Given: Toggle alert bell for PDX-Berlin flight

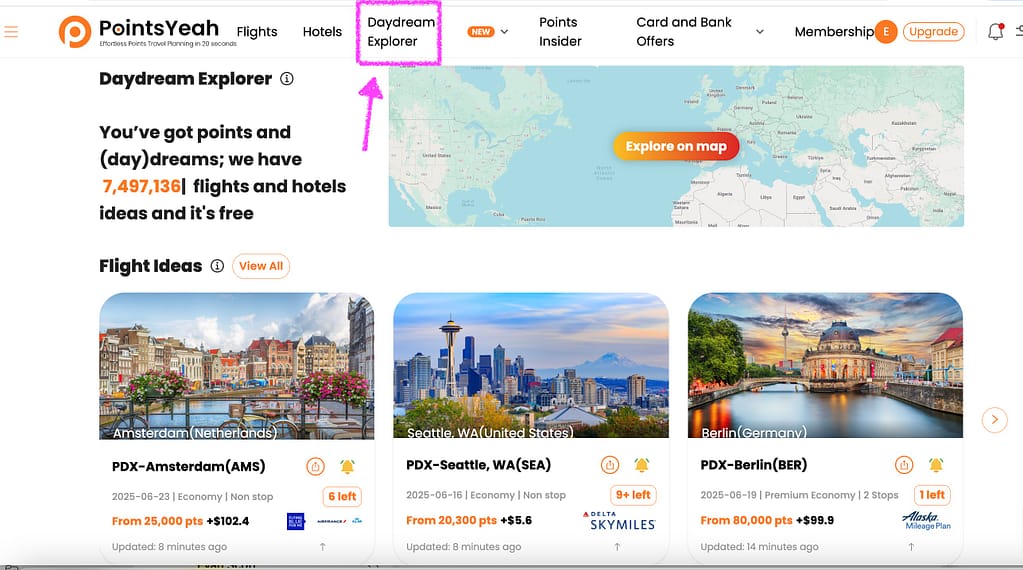Looking at the screenshot, I should (x=936, y=466).
